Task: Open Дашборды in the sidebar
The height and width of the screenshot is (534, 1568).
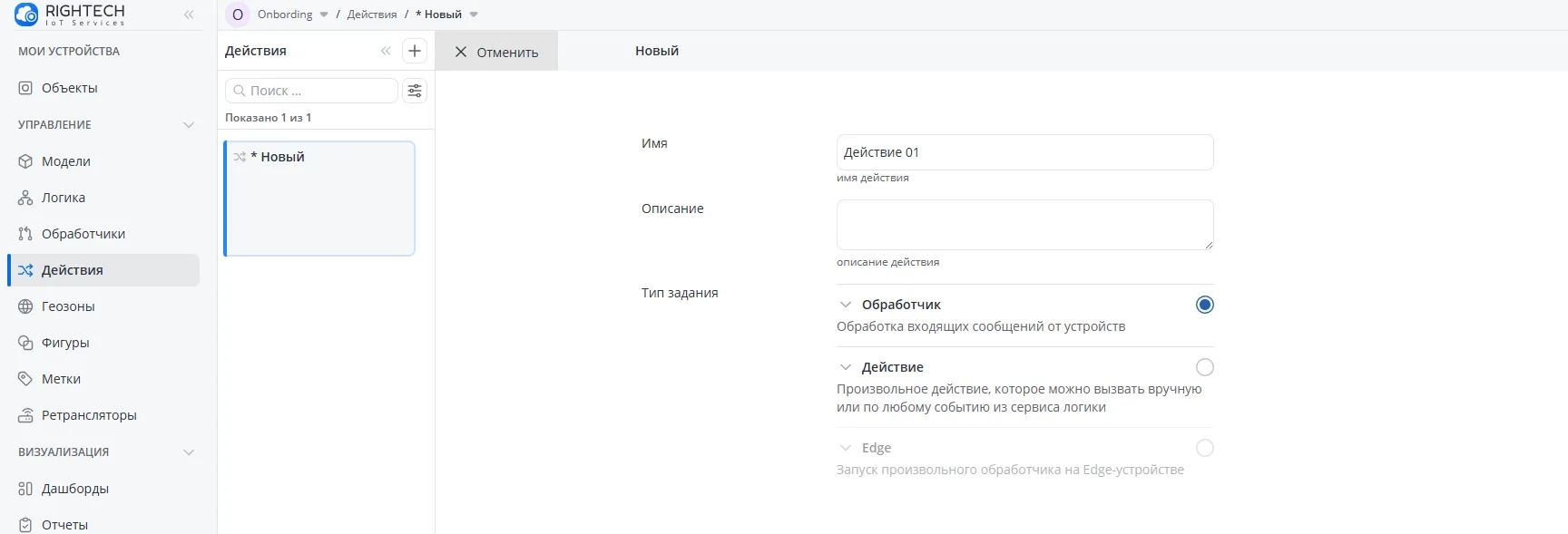Action: click(x=74, y=489)
